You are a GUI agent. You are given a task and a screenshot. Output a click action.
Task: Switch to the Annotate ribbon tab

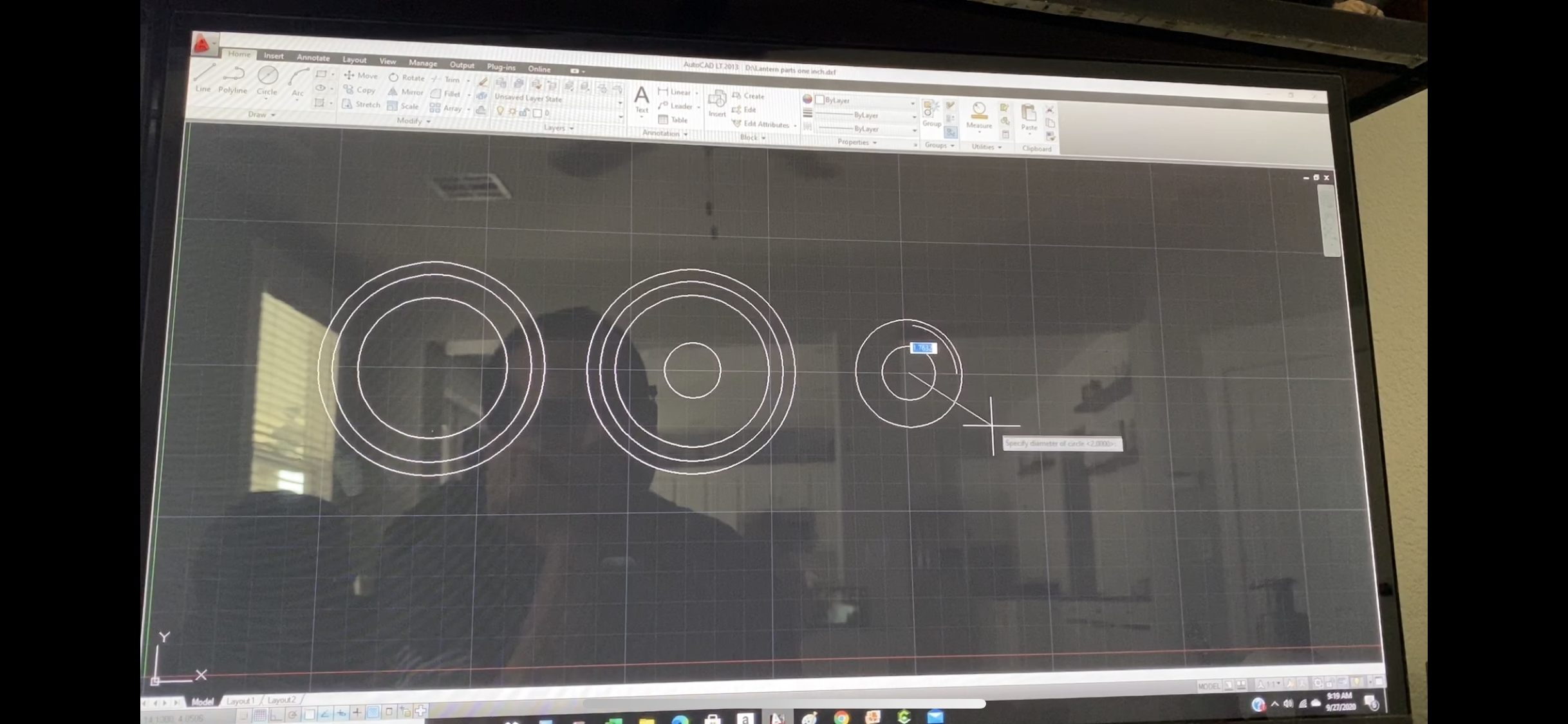pyautogui.click(x=313, y=57)
